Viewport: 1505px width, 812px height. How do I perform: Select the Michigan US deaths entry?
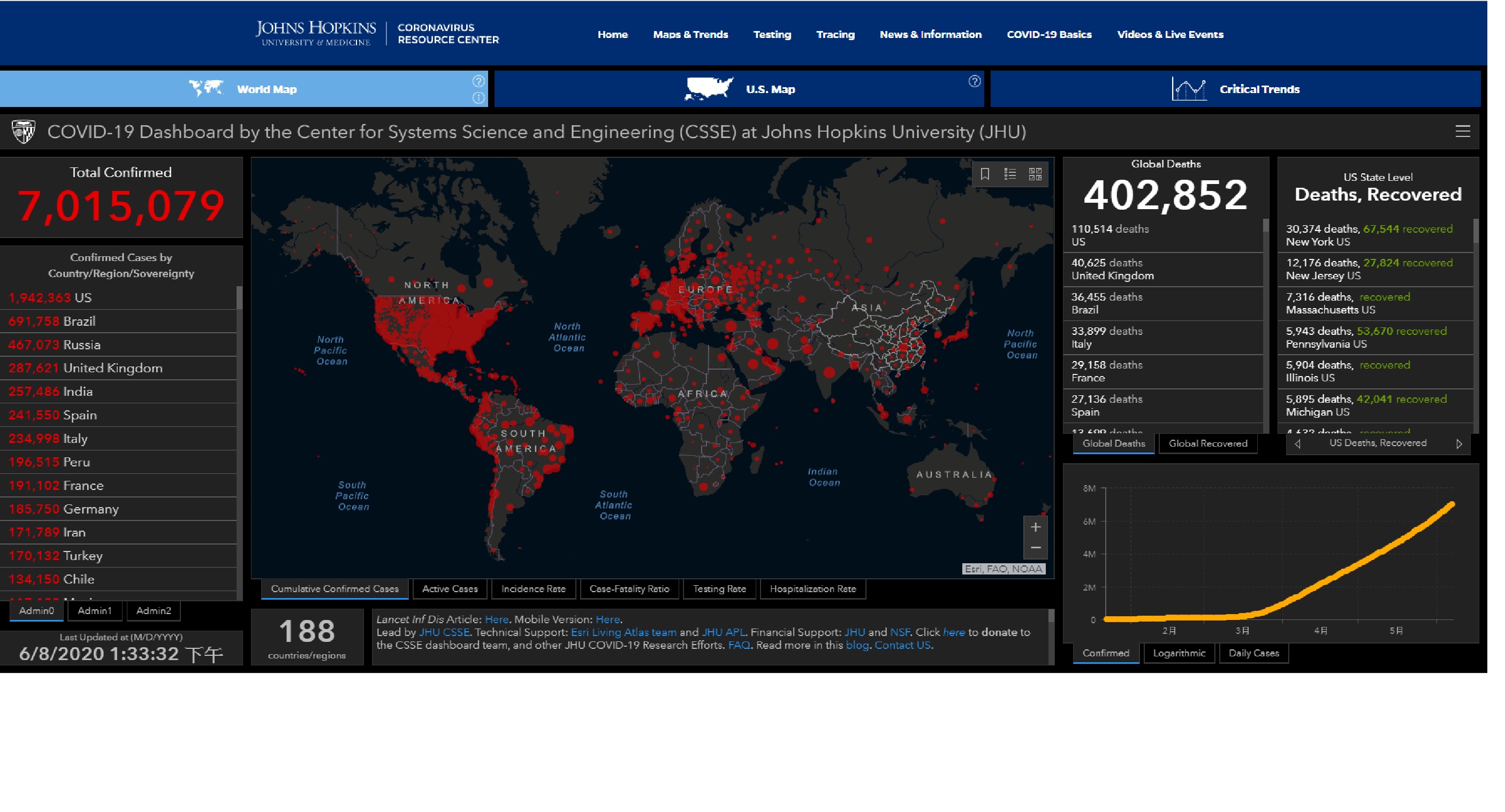1375,405
